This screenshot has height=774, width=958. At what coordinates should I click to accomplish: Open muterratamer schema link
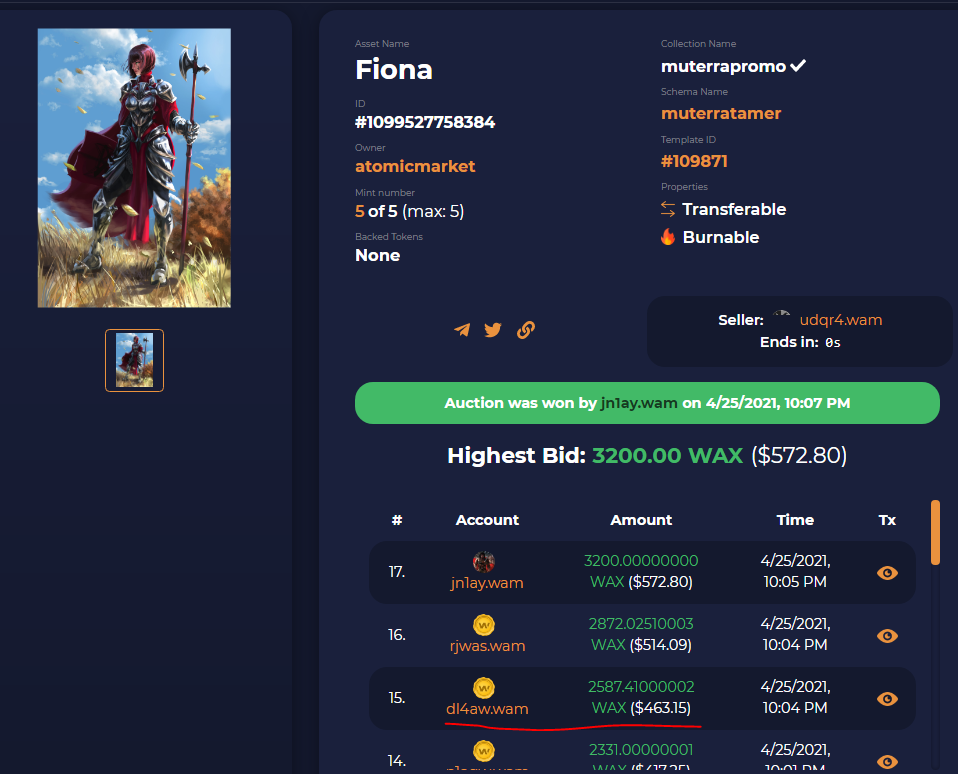[721, 113]
